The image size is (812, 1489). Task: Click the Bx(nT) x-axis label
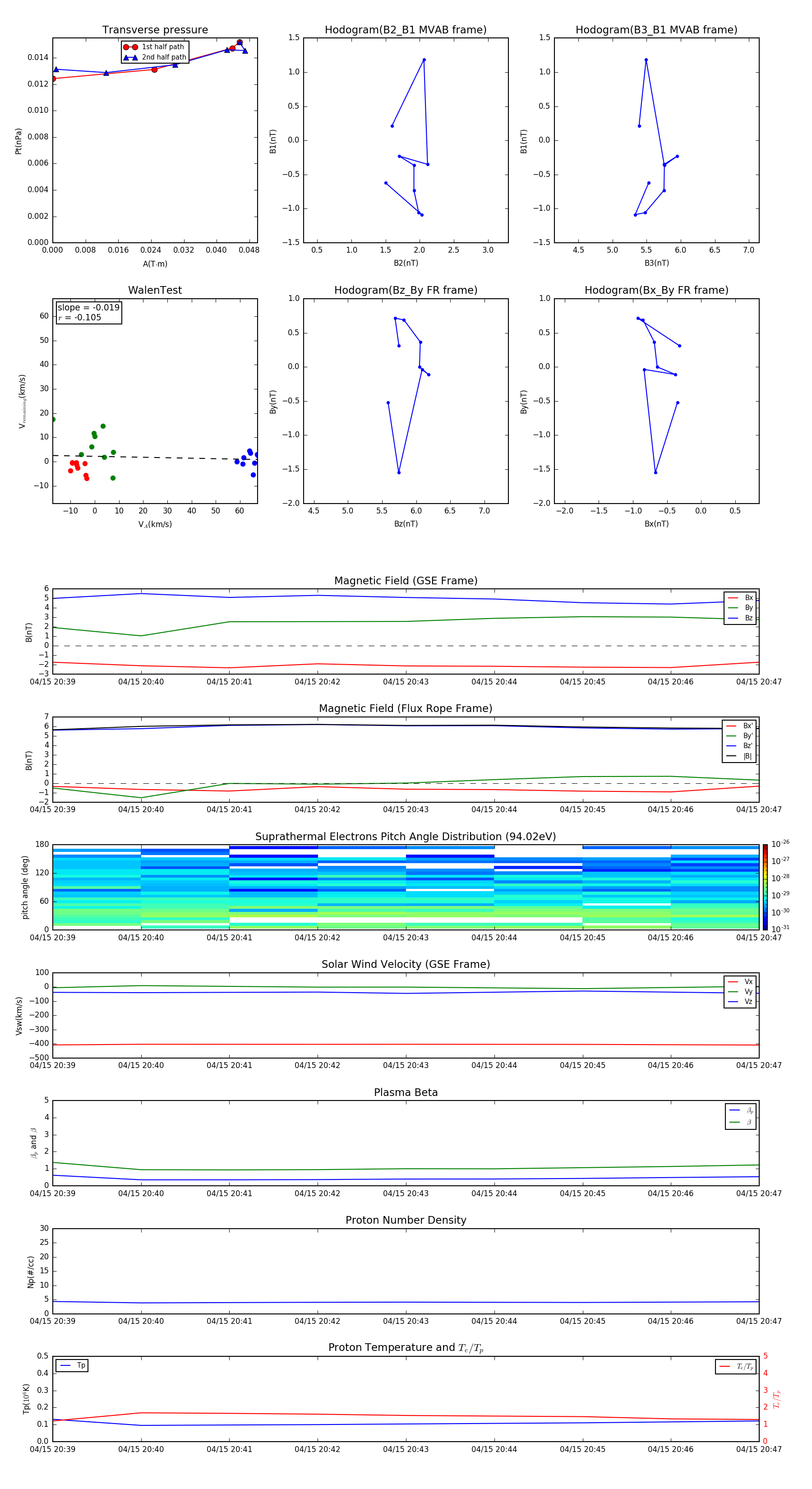[656, 524]
